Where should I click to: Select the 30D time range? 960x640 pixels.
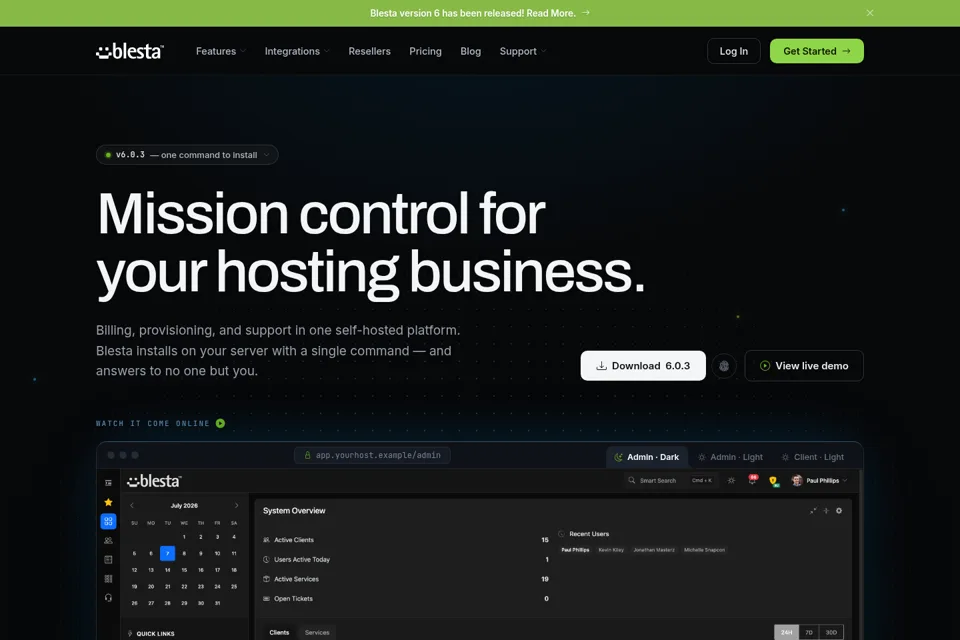(831, 633)
